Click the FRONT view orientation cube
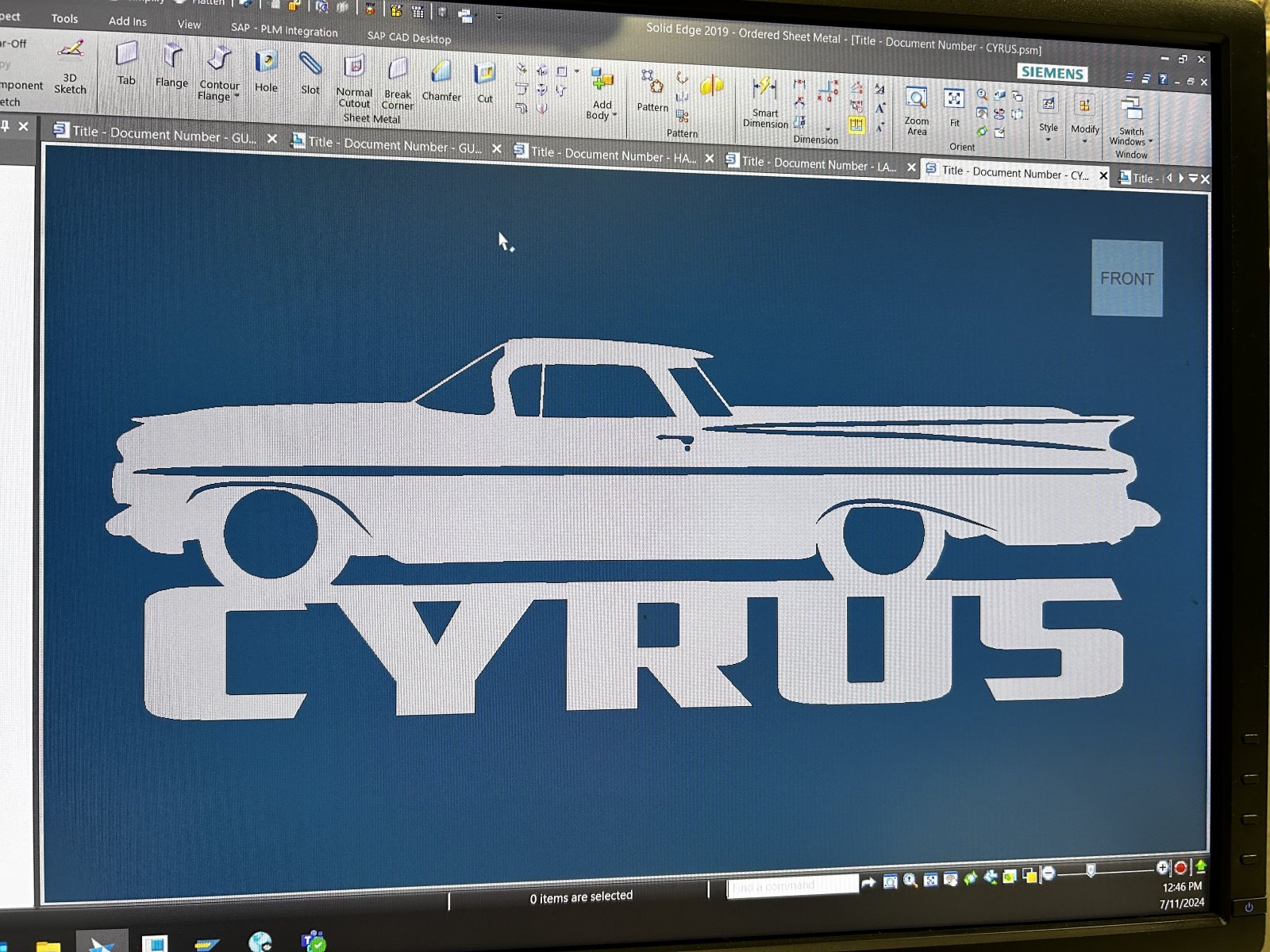The image size is (1270, 952). click(x=1126, y=278)
